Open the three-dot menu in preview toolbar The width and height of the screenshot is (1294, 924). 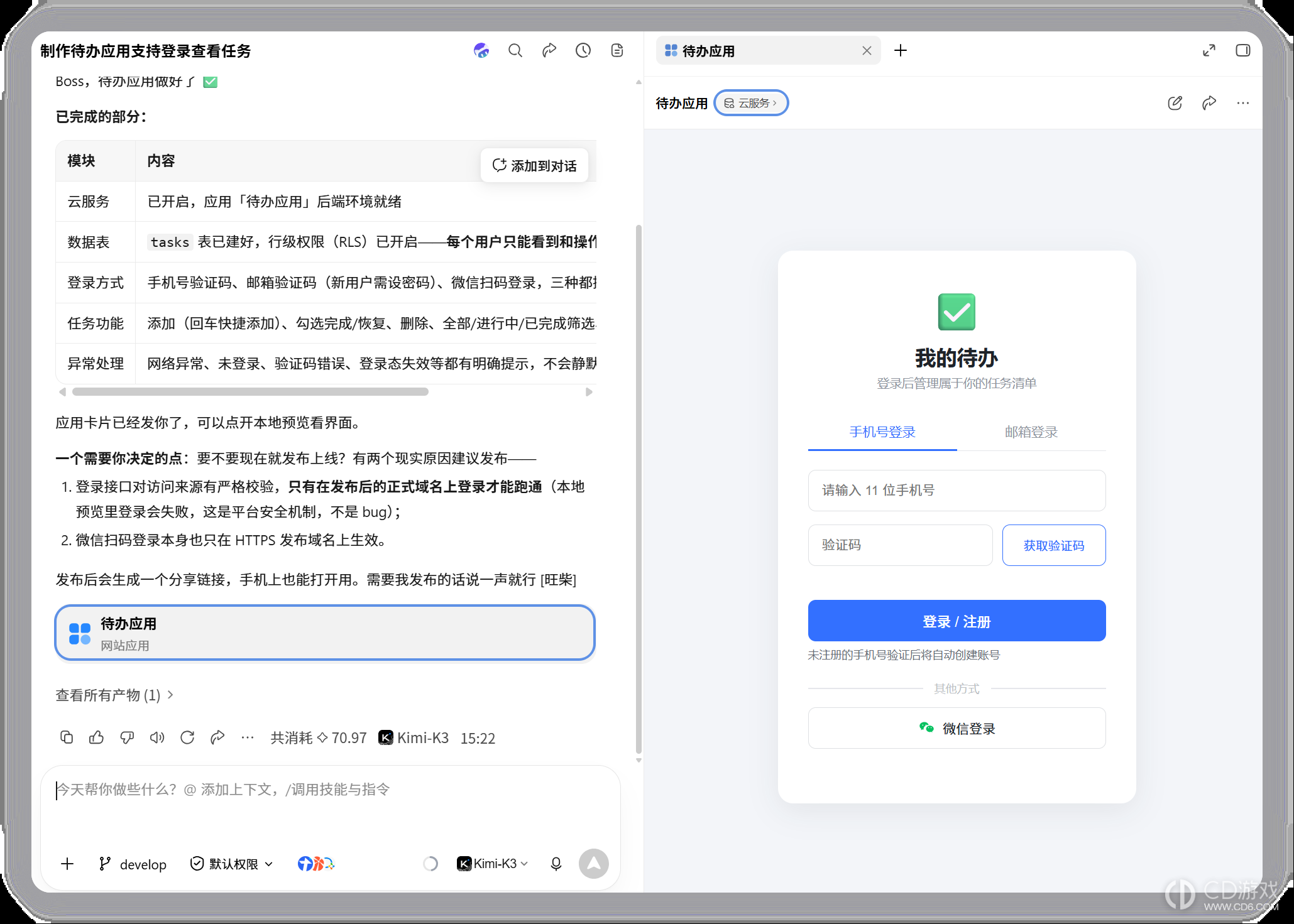(x=1243, y=103)
